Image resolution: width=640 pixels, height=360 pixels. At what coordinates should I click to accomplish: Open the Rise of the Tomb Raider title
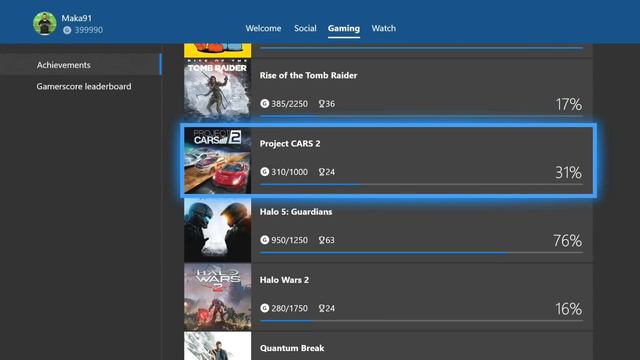pos(309,76)
